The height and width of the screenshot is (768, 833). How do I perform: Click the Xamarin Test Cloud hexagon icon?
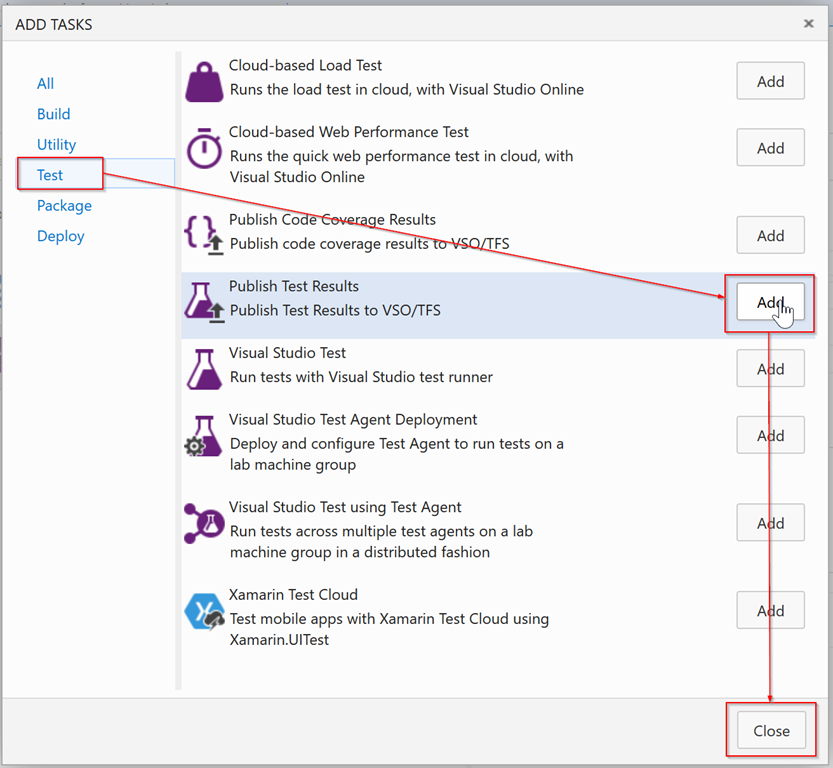(204, 611)
